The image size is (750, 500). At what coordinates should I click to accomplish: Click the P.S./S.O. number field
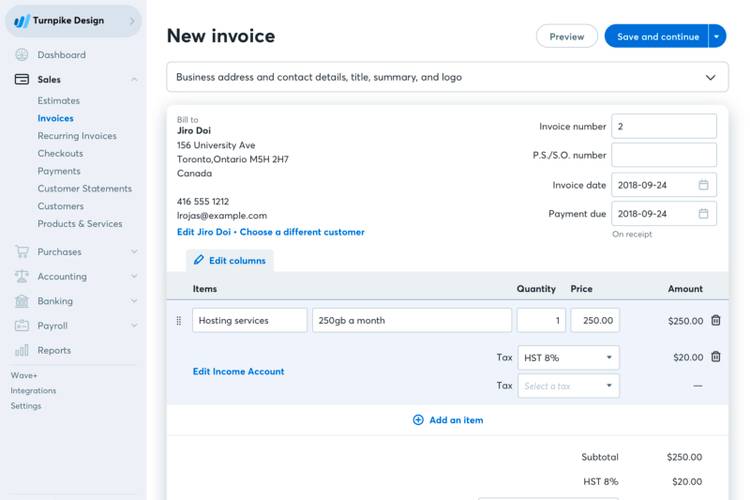coord(663,155)
